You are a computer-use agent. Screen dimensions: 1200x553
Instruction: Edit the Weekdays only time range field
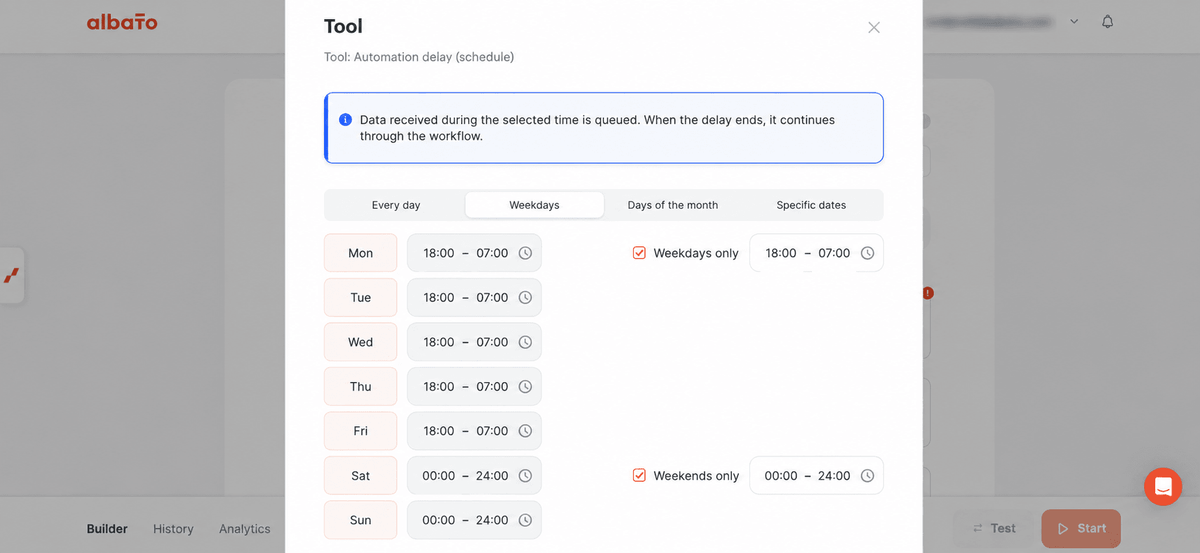(x=816, y=253)
